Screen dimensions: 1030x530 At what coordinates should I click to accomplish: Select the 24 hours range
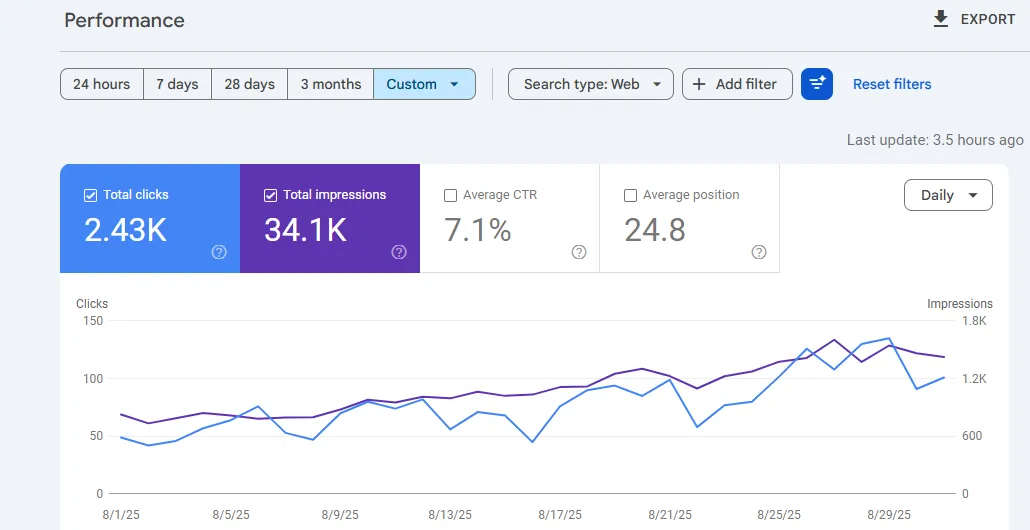pyautogui.click(x=102, y=84)
